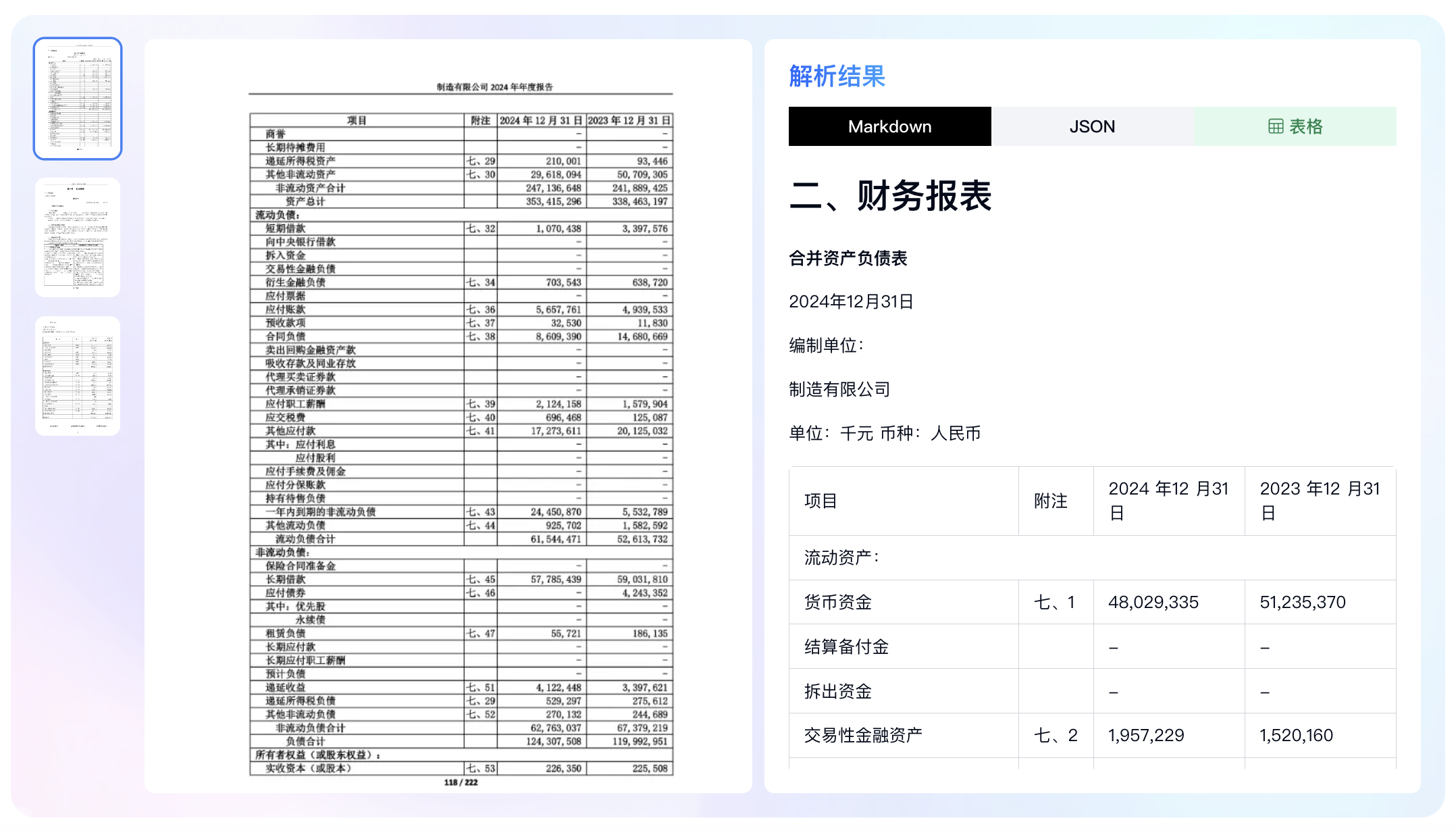Image resolution: width=1456 pixels, height=831 pixels.
Task: Click the 附注 header in parsed table
Action: click(1051, 501)
